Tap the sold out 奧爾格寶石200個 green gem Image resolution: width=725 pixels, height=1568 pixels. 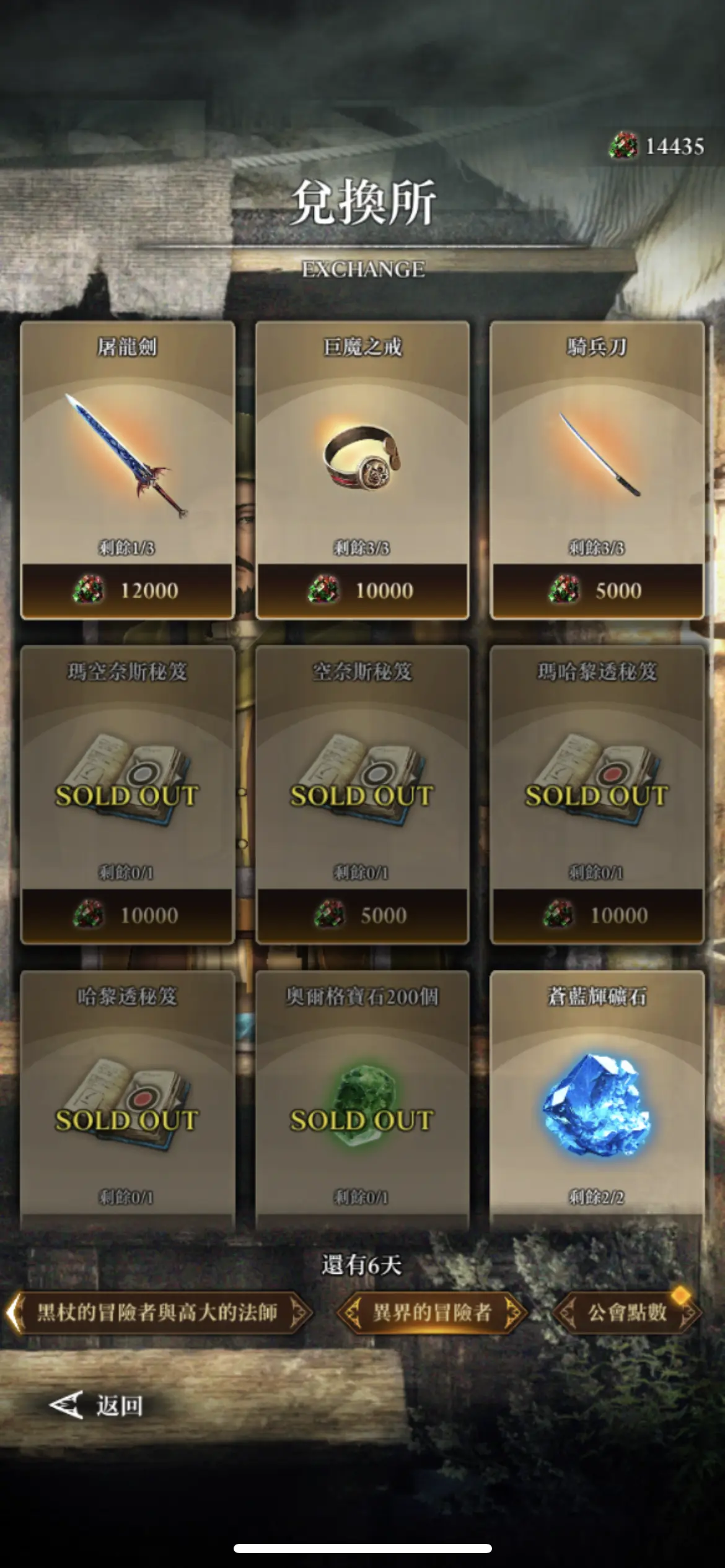(362, 1105)
